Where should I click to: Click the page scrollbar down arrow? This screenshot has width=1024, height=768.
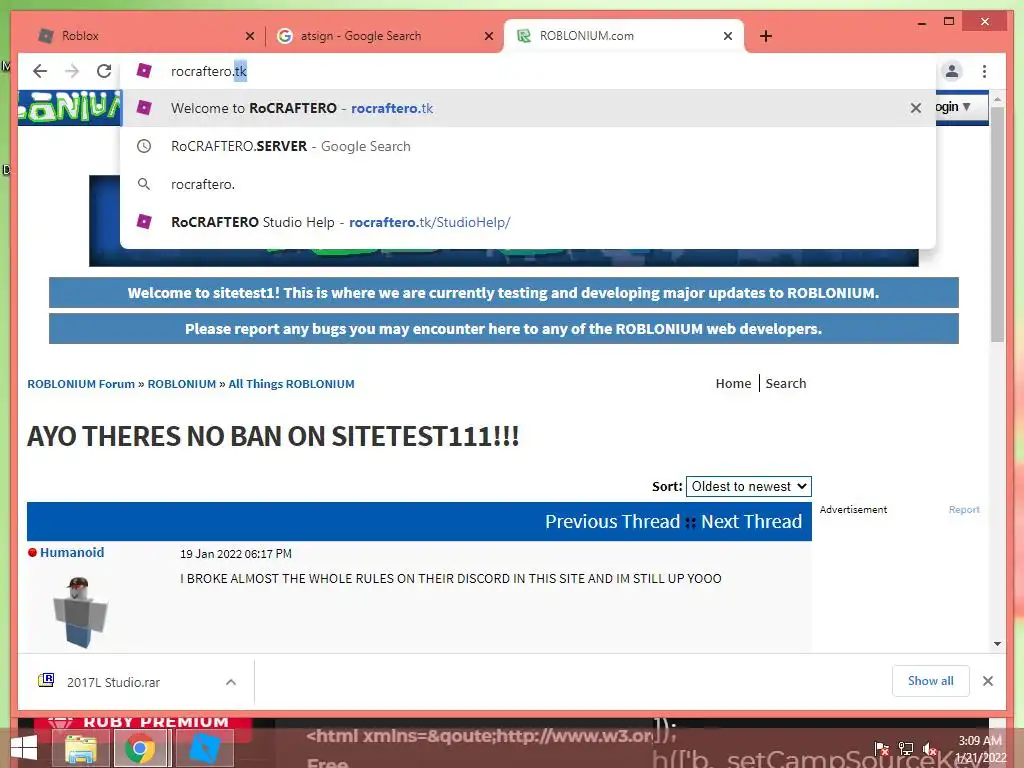pos(997,644)
